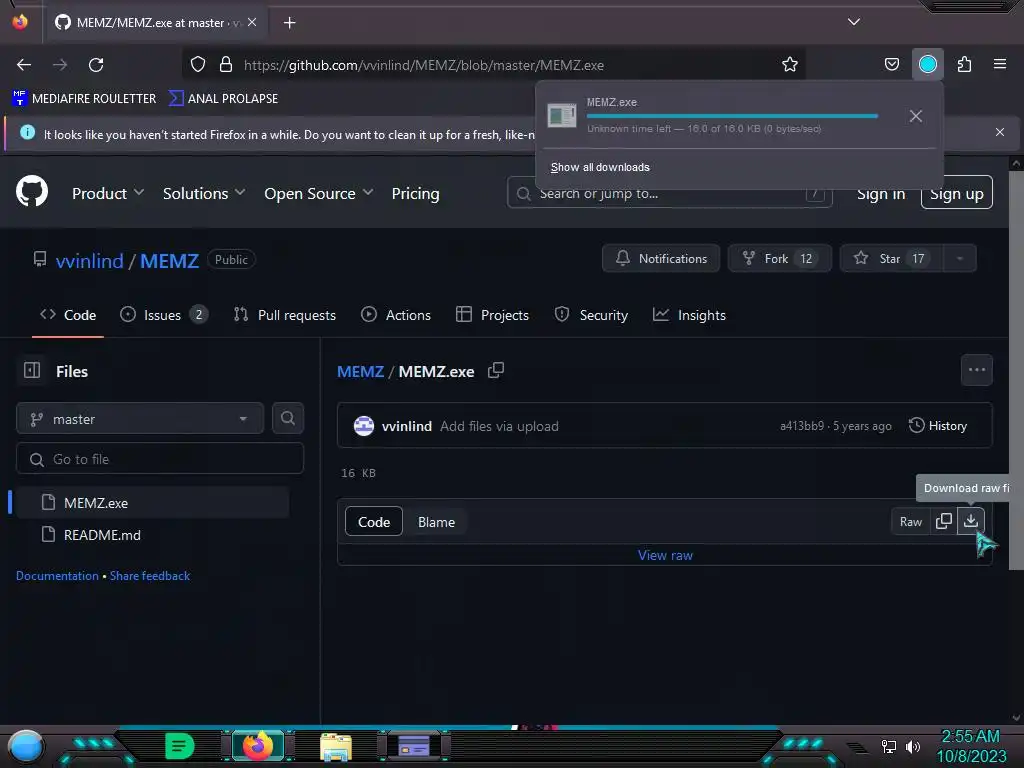Viewport: 1024px width, 768px height.
Task: Open the MEDIAFIRE ROULETTER bookmark
Action: coord(84,99)
